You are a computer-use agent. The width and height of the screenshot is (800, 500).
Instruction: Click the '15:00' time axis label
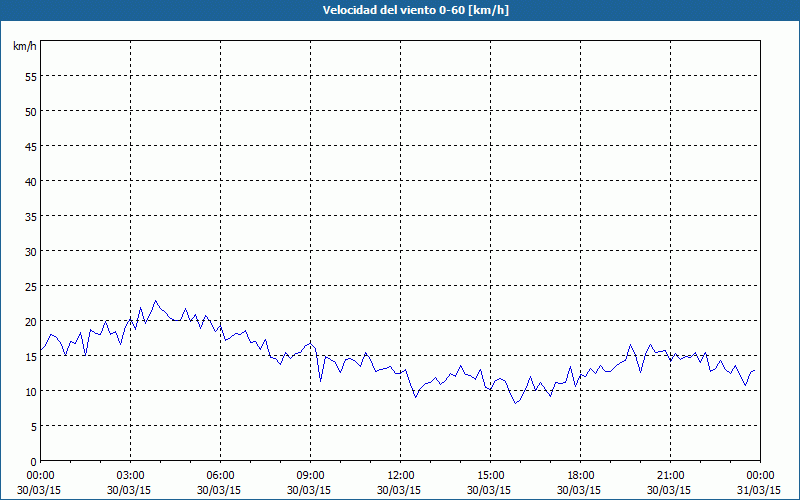491,476
